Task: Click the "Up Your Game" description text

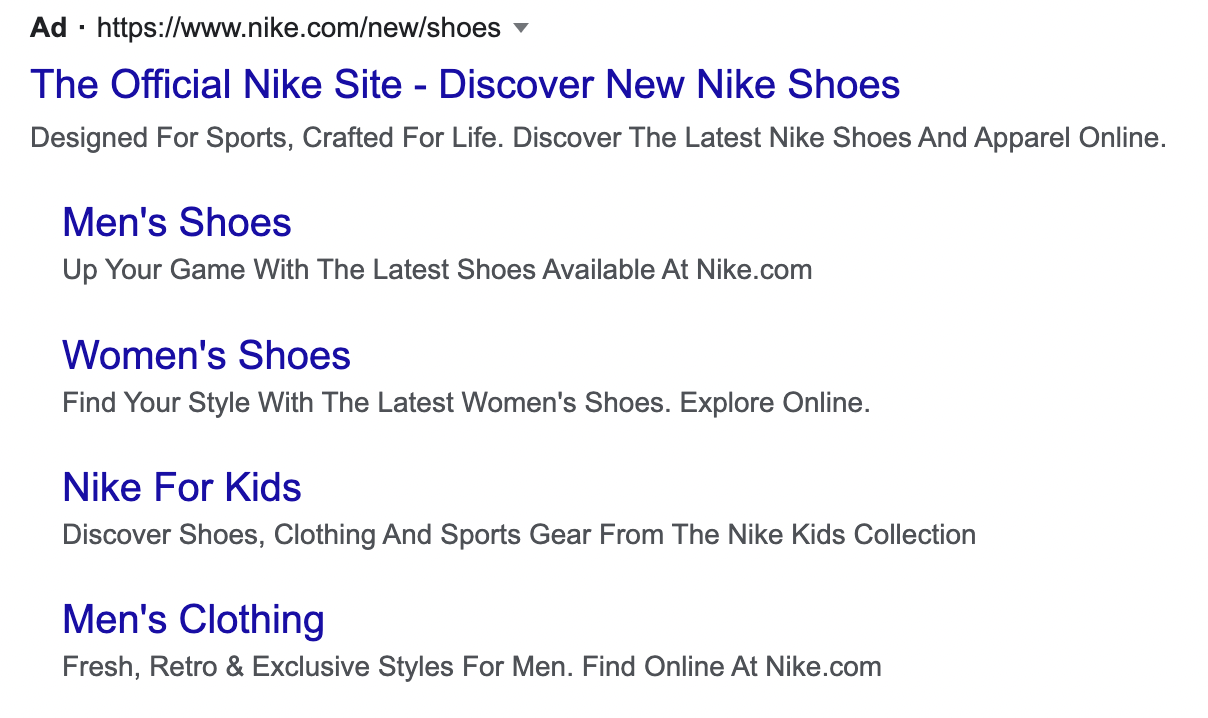Action: tap(155, 269)
